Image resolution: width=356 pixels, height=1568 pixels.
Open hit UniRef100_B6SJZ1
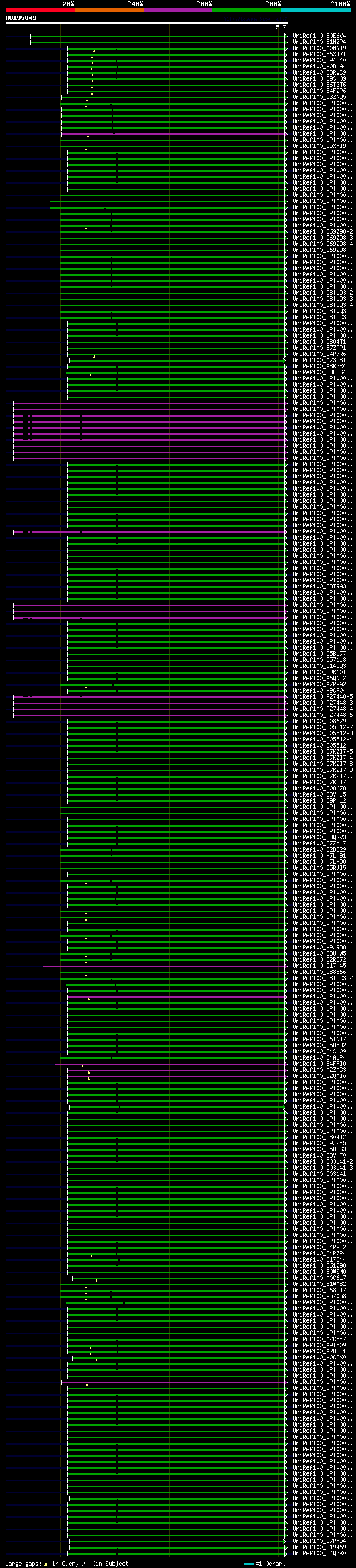[x=319, y=54]
